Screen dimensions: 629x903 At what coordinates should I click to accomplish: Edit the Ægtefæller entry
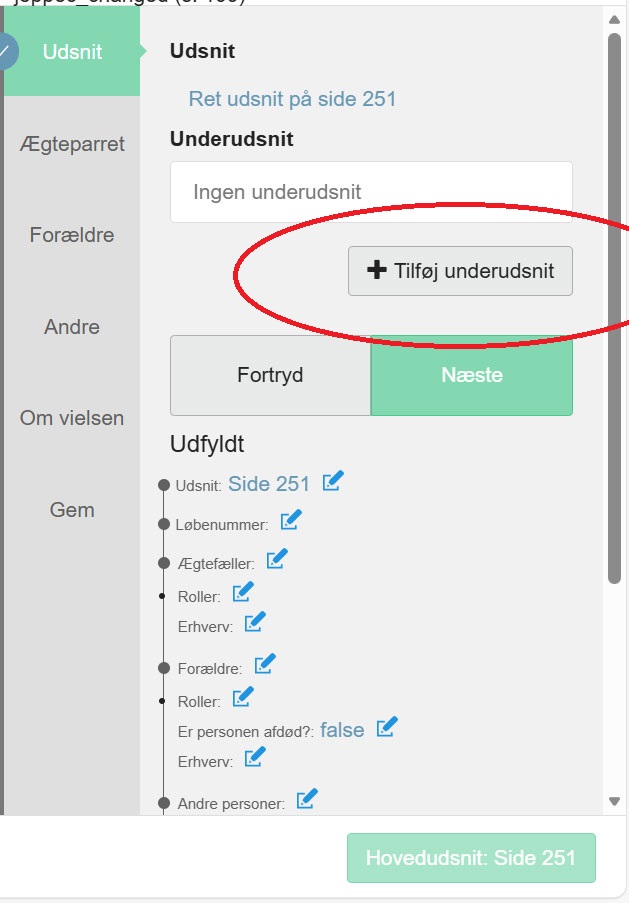tap(278, 558)
